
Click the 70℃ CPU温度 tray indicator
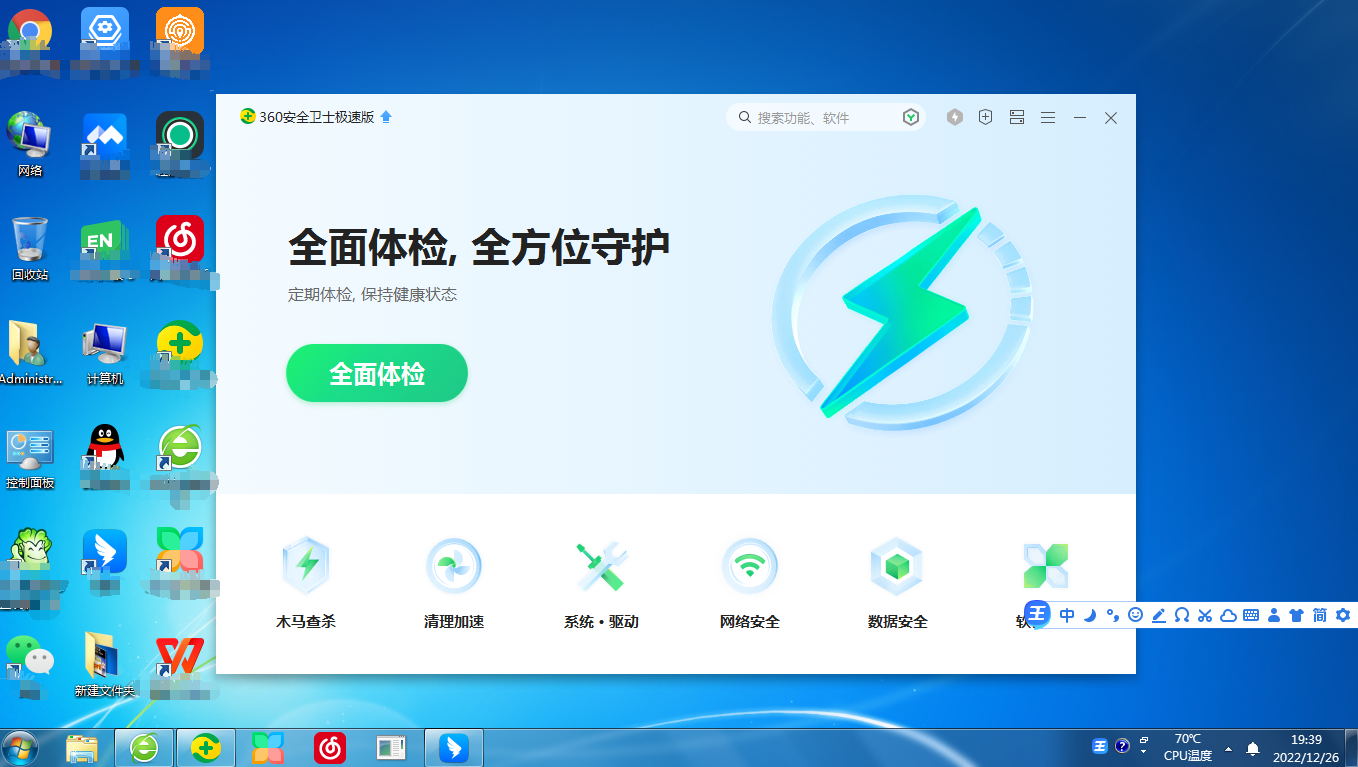(1187, 747)
